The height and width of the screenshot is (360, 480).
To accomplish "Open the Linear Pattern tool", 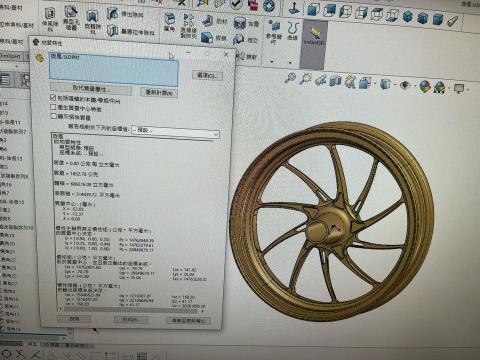I will pyautogui.click(x=188, y=25).
